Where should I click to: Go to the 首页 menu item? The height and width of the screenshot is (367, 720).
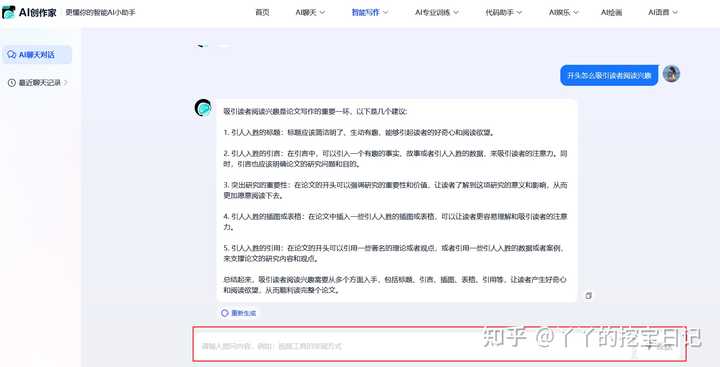pos(262,12)
